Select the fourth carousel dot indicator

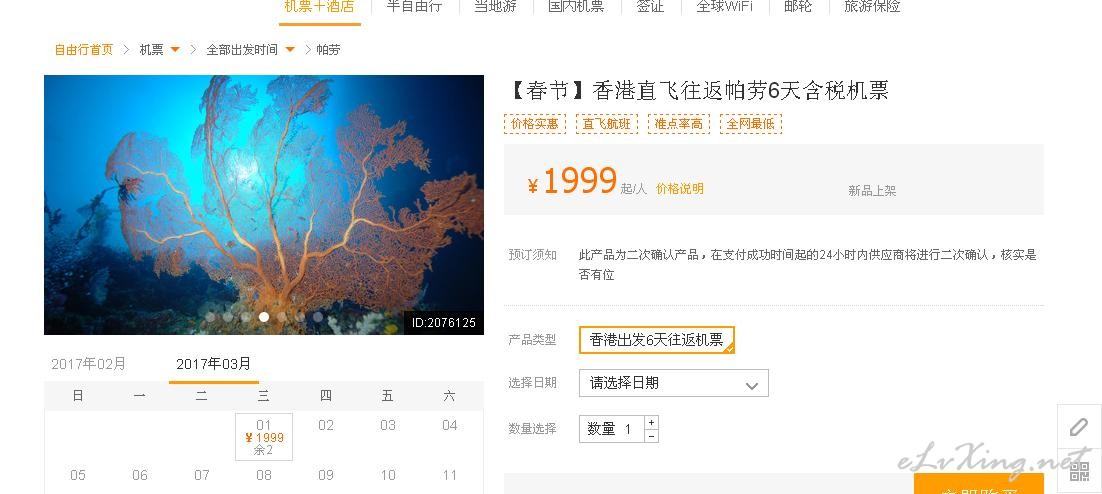264,317
